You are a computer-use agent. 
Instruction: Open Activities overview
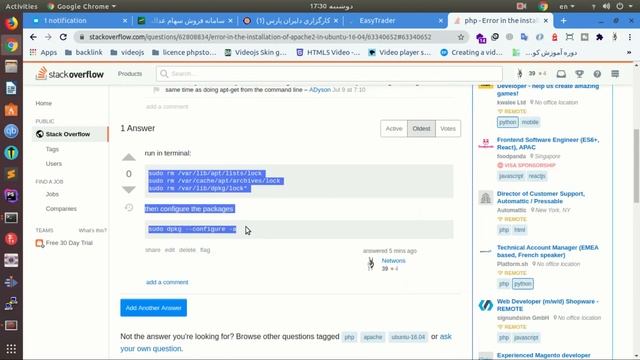(21, 6)
